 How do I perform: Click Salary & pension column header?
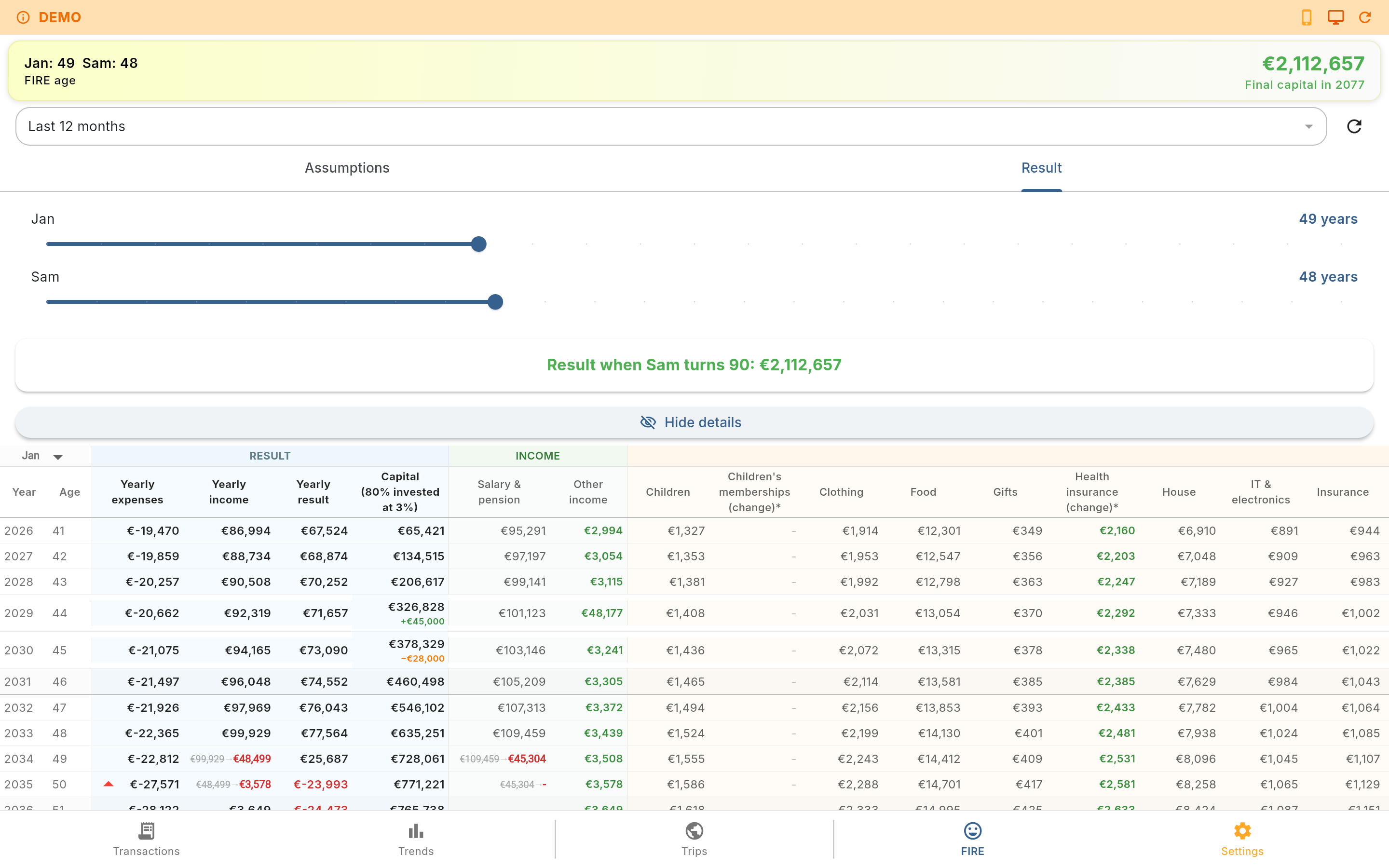click(499, 492)
